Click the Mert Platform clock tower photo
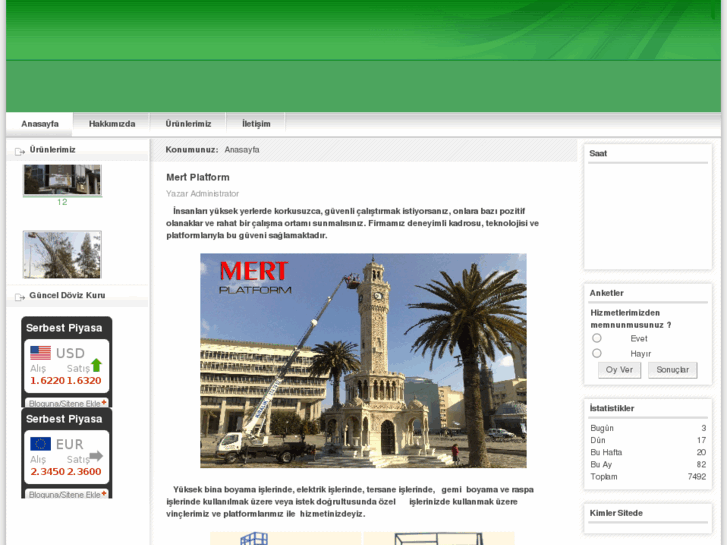Viewport: 727px width, 545px height. [x=363, y=360]
